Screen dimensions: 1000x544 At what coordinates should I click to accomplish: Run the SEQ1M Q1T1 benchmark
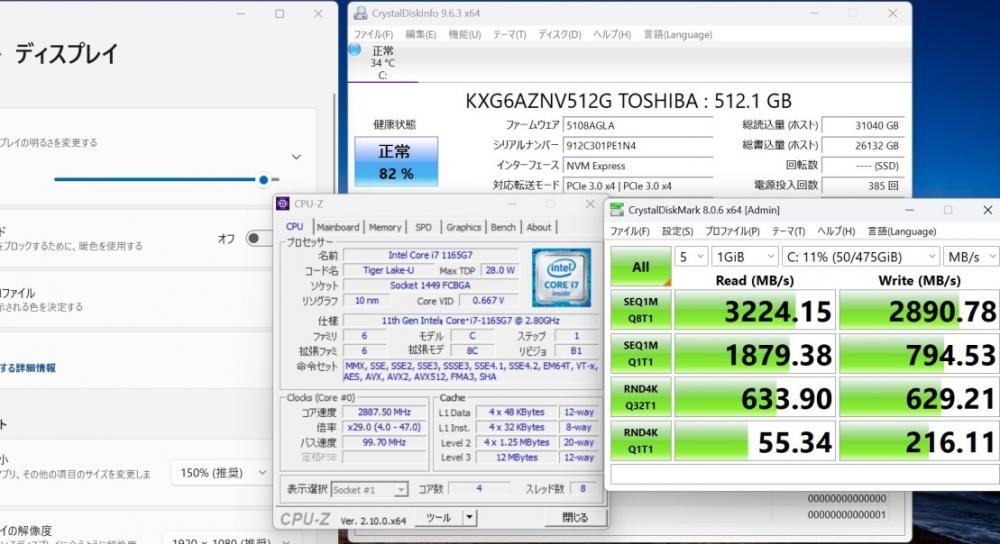pyautogui.click(x=640, y=353)
